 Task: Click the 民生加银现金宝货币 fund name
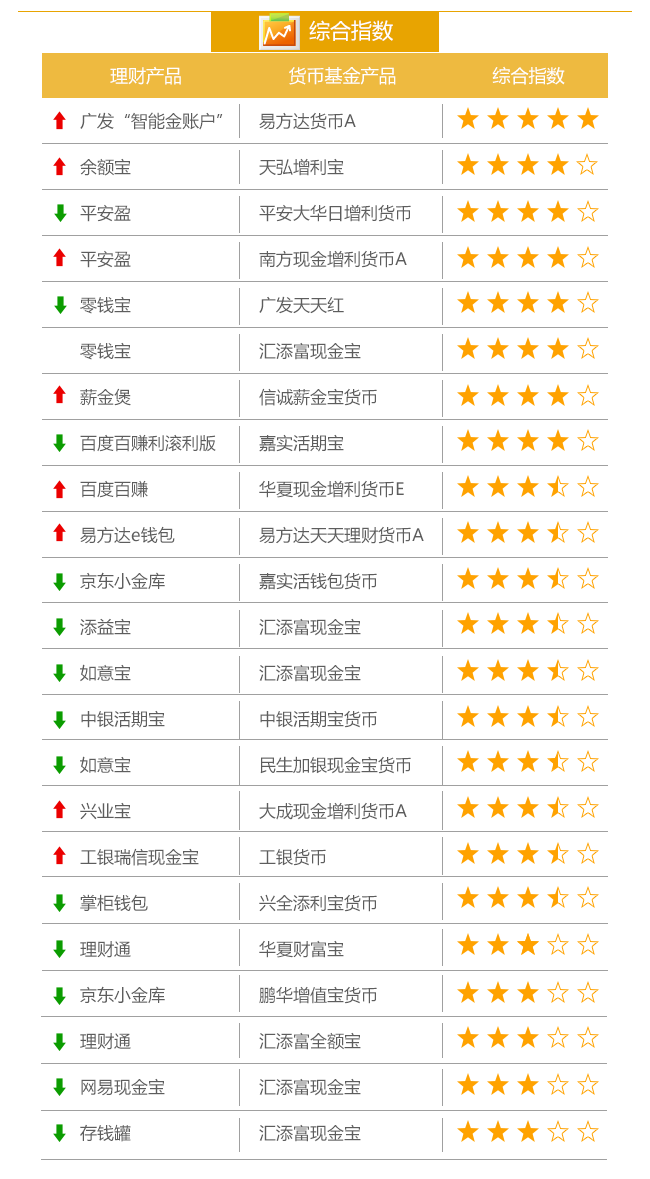(335, 765)
